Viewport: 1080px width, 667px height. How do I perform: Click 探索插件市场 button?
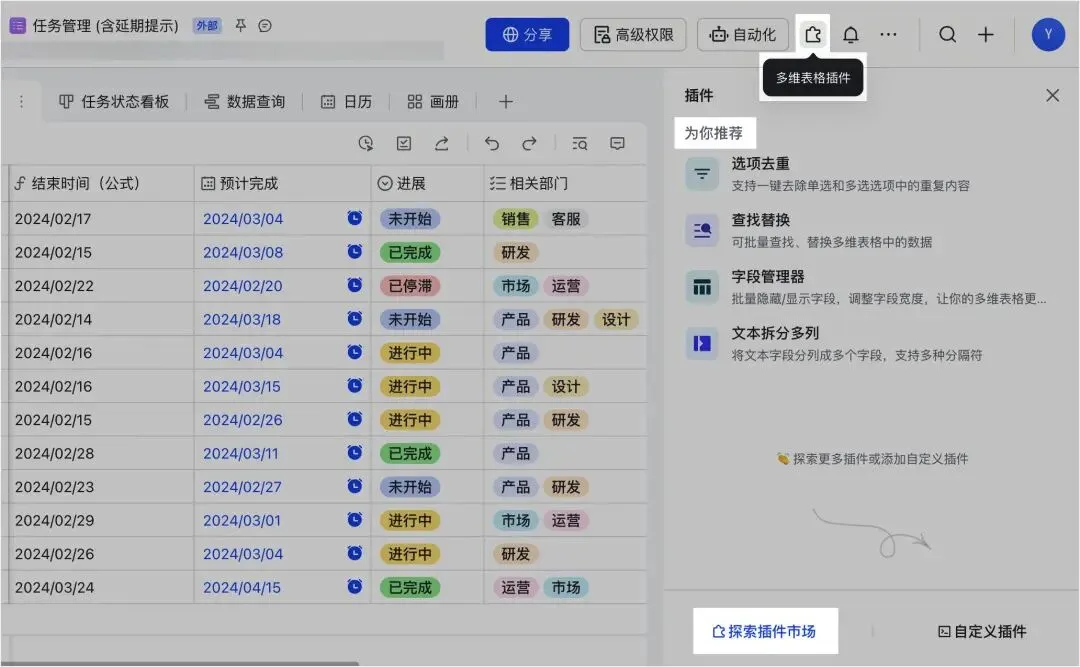tap(765, 631)
